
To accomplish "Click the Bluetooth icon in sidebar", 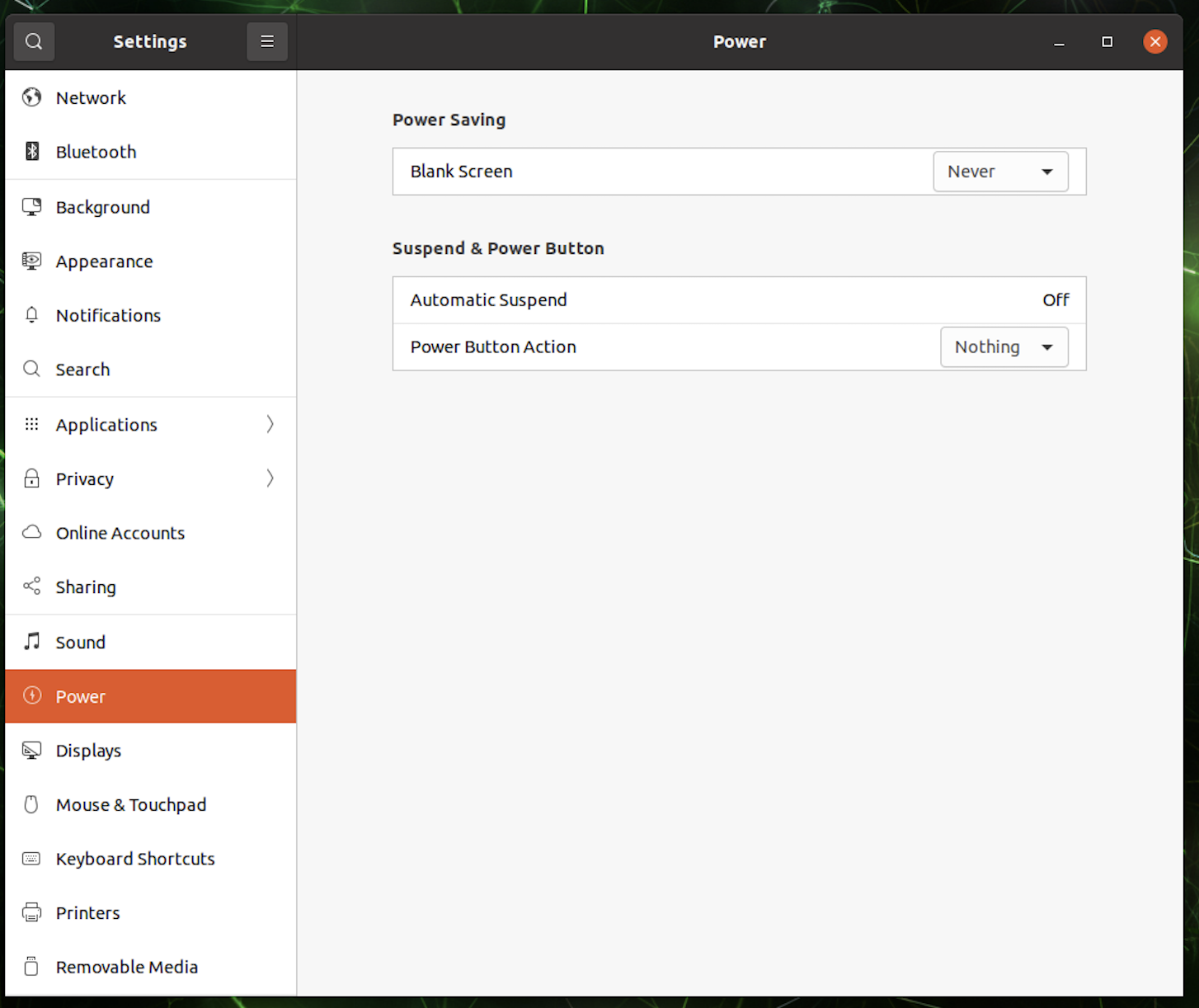I will click(x=32, y=151).
